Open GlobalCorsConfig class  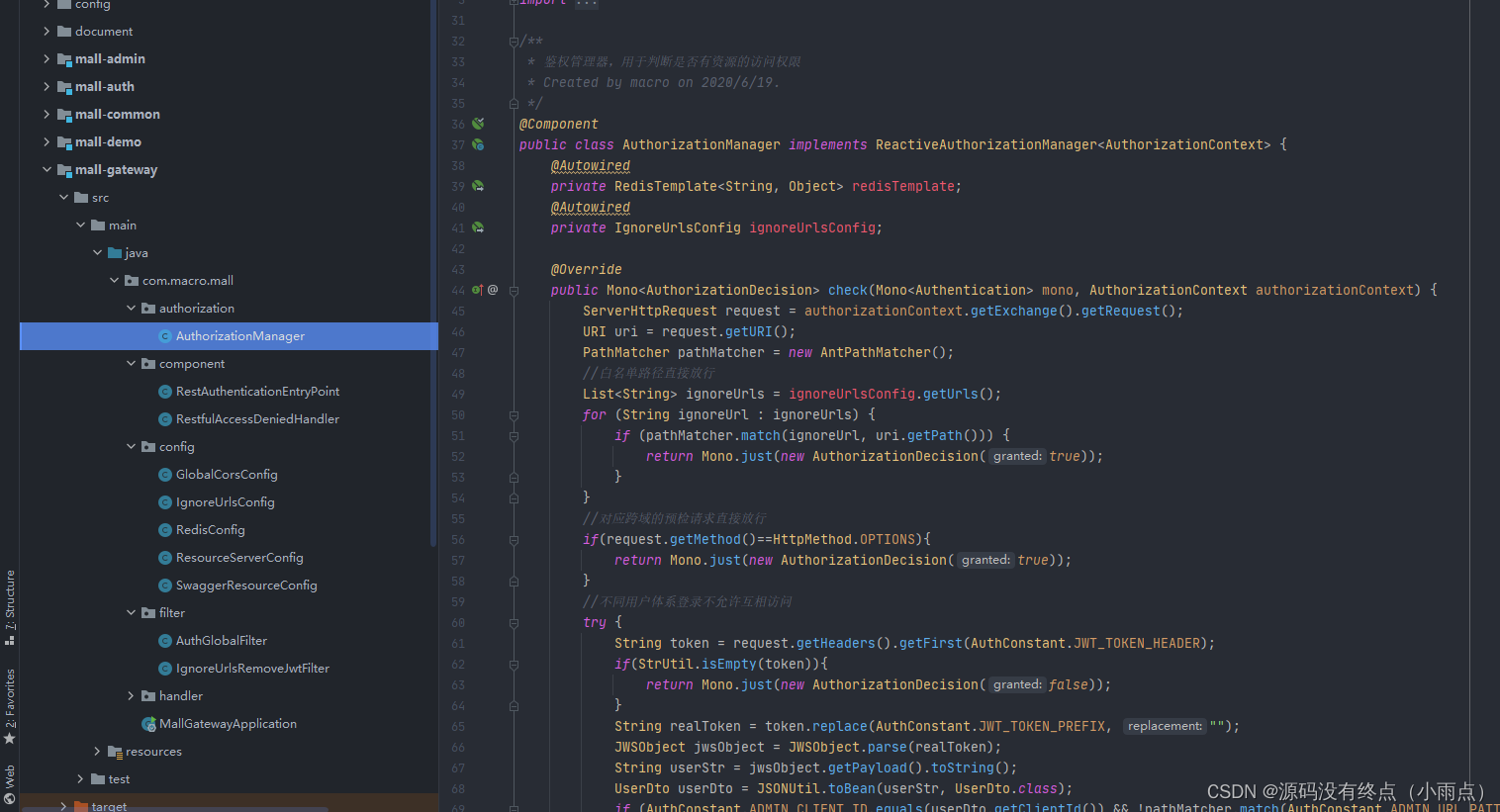click(x=227, y=475)
